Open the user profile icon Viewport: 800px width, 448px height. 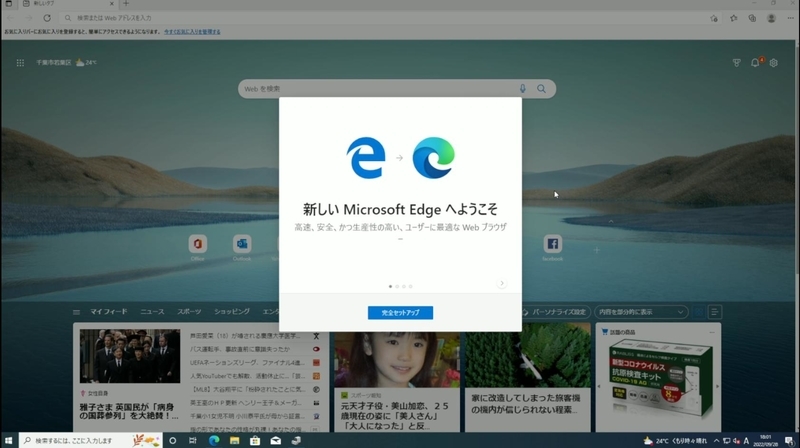coord(771,18)
